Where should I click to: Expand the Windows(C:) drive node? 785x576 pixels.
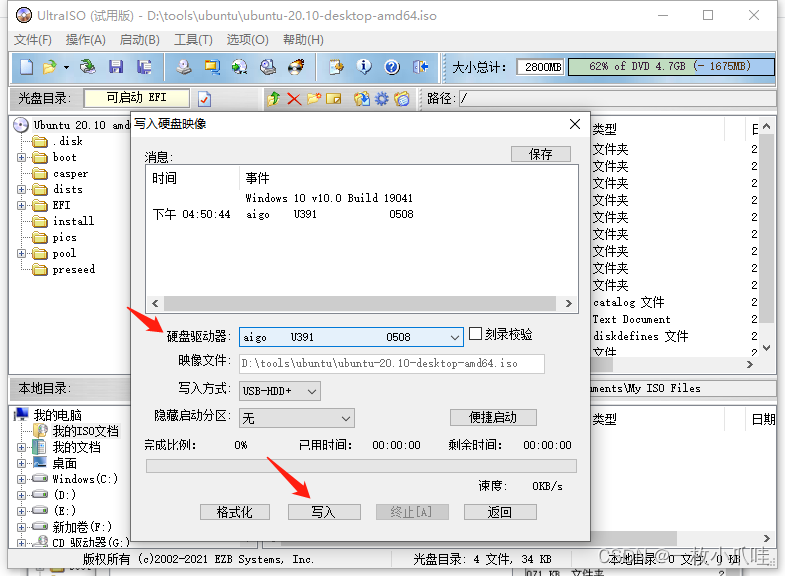21,479
